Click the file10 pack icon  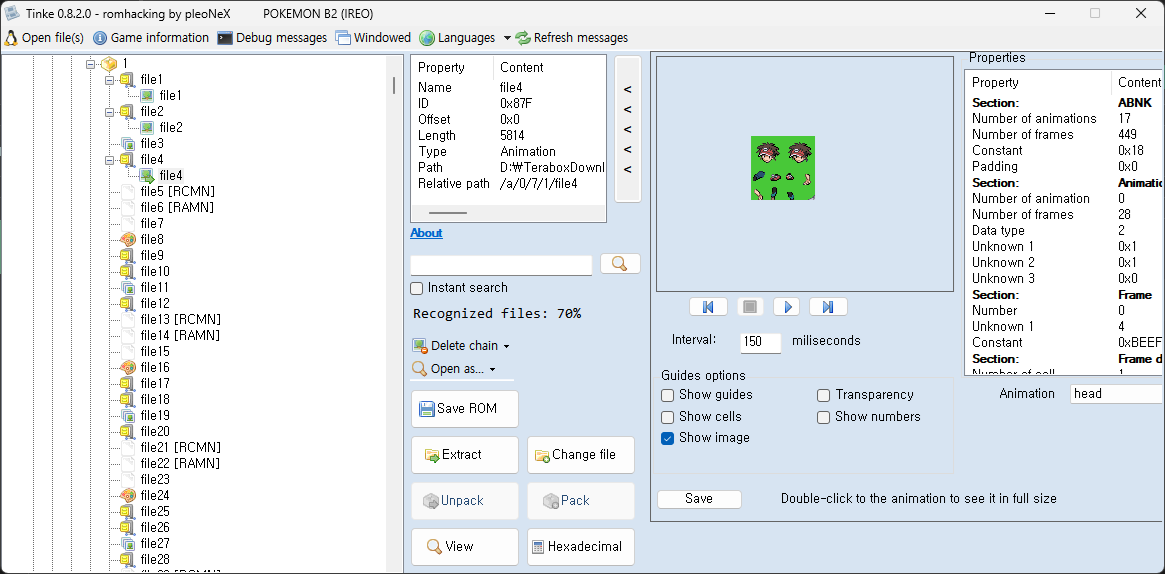pyautogui.click(x=127, y=271)
